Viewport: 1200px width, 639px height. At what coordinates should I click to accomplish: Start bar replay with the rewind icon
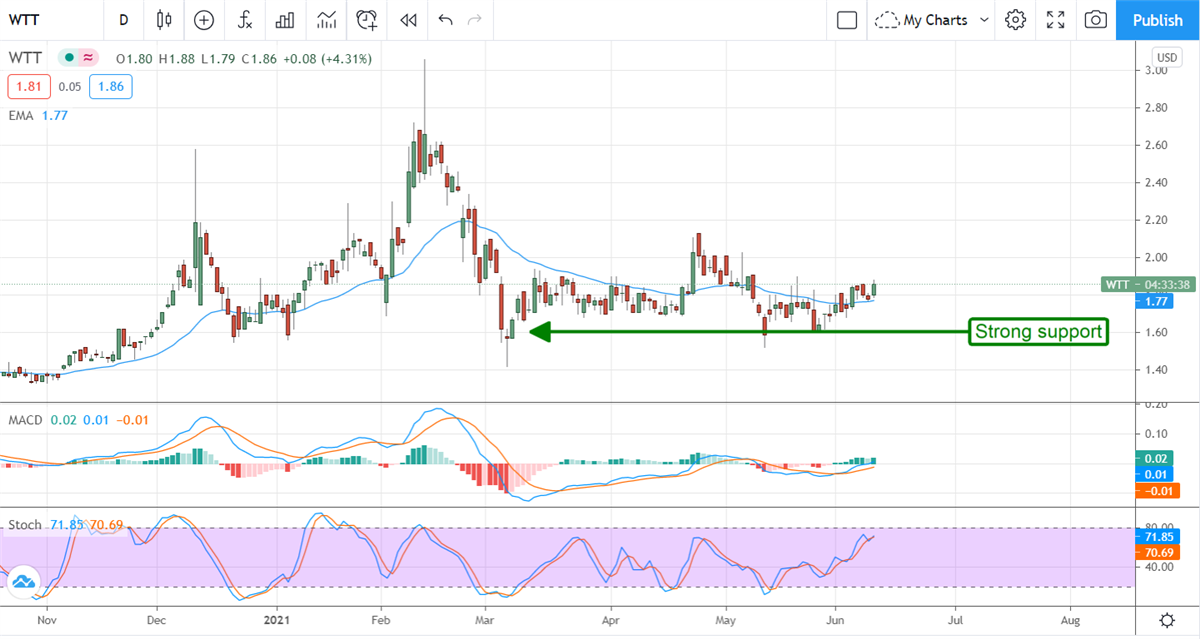point(407,20)
